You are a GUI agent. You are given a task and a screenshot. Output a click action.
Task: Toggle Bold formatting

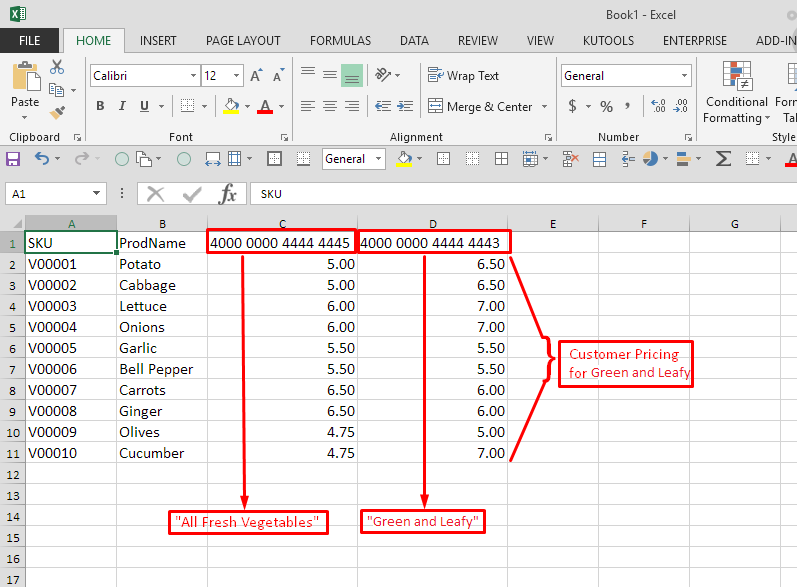(x=100, y=106)
